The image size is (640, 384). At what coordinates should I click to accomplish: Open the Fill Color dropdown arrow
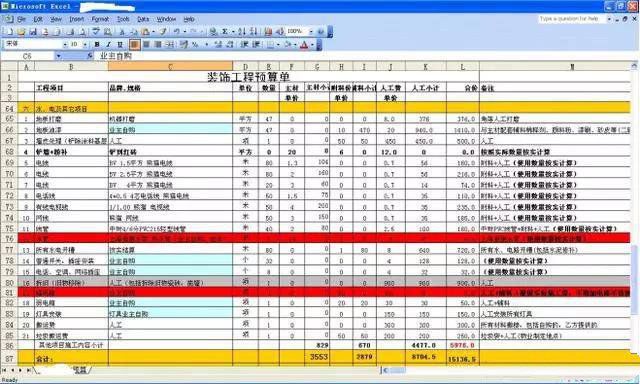tap(295, 44)
